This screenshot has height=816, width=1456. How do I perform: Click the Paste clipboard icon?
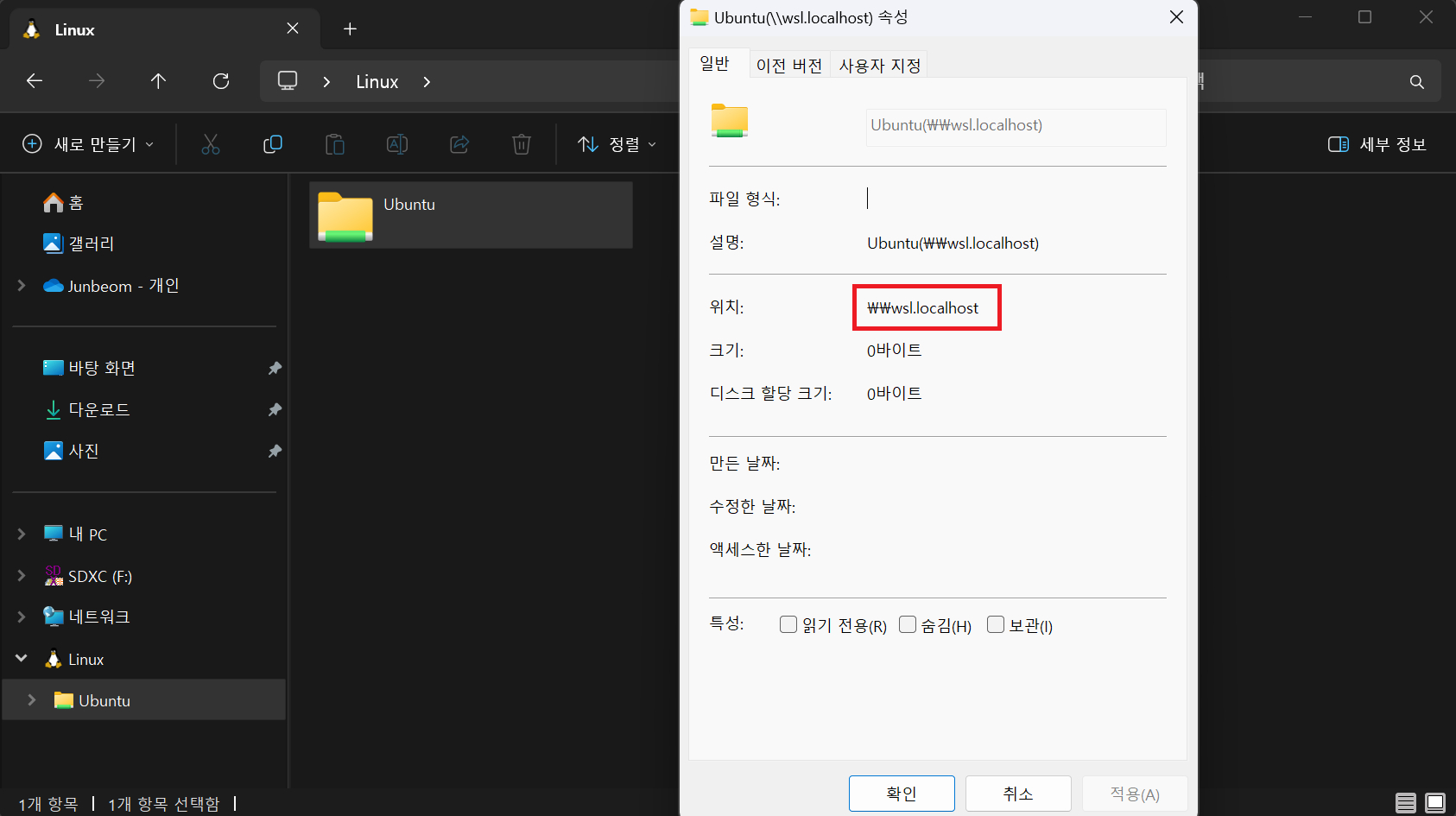point(335,144)
